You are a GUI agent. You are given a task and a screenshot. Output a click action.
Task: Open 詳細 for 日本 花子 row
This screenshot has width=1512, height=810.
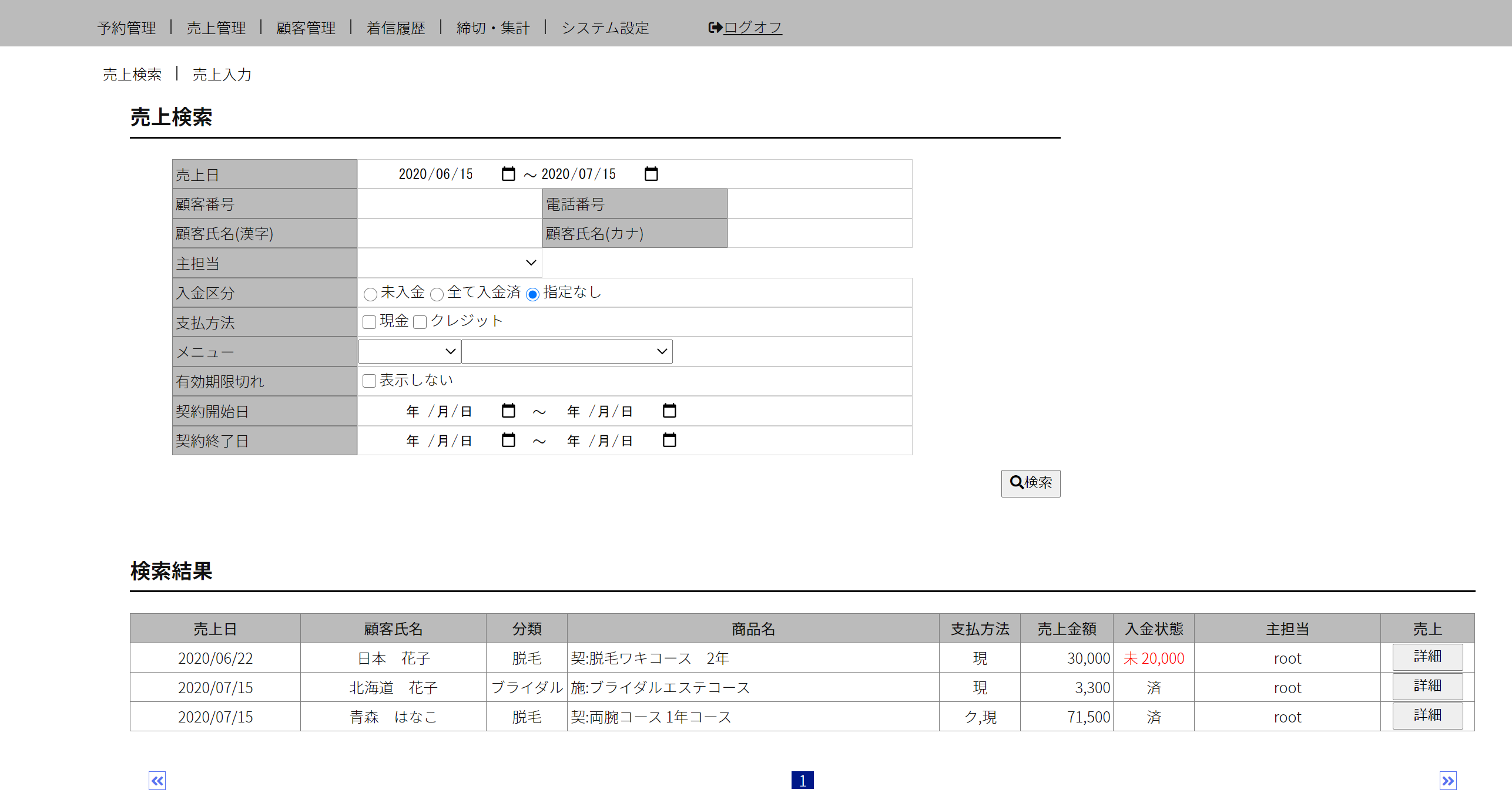tap(1427, 657)
